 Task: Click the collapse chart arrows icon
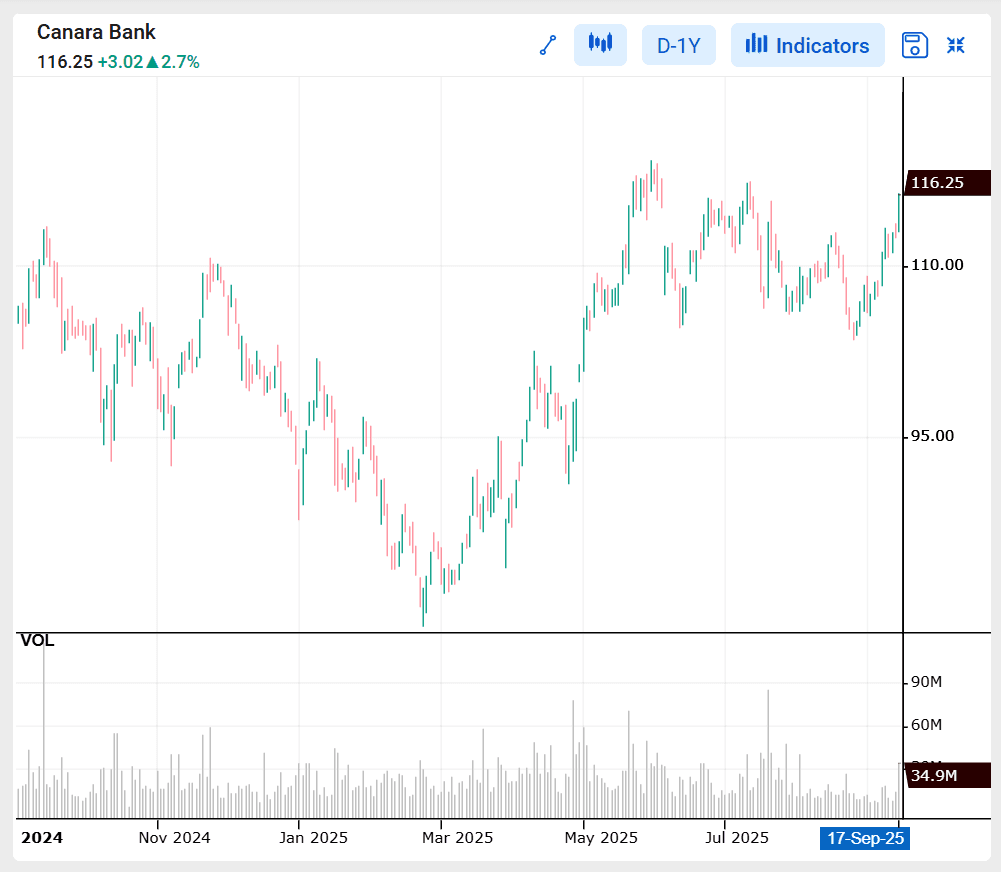click(x=956, y=45)
